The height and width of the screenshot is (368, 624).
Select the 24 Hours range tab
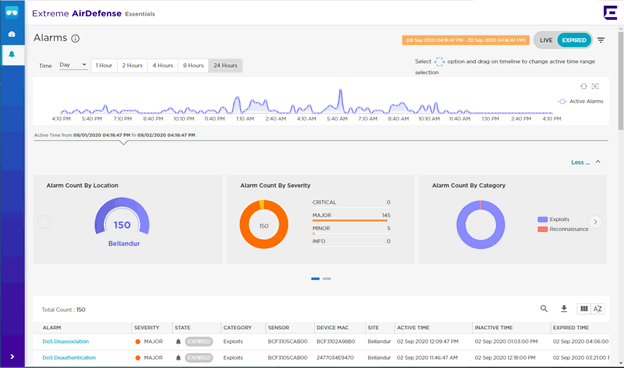[225, 66]
